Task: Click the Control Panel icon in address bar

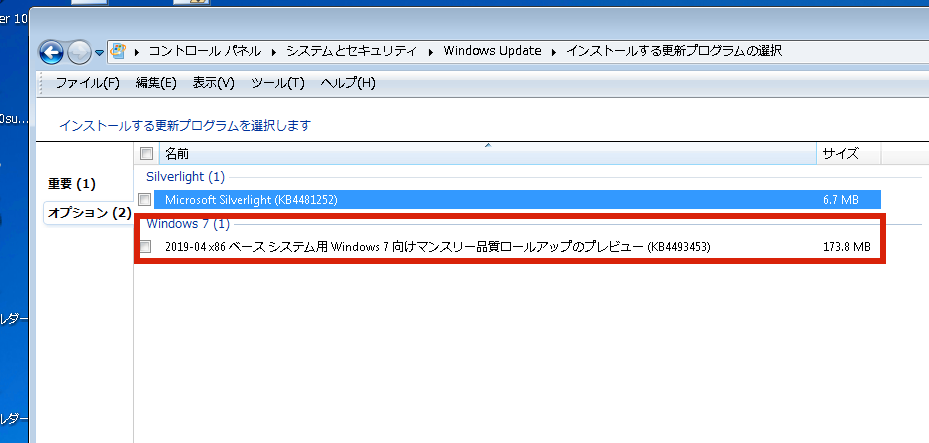Action: (118, 51)
